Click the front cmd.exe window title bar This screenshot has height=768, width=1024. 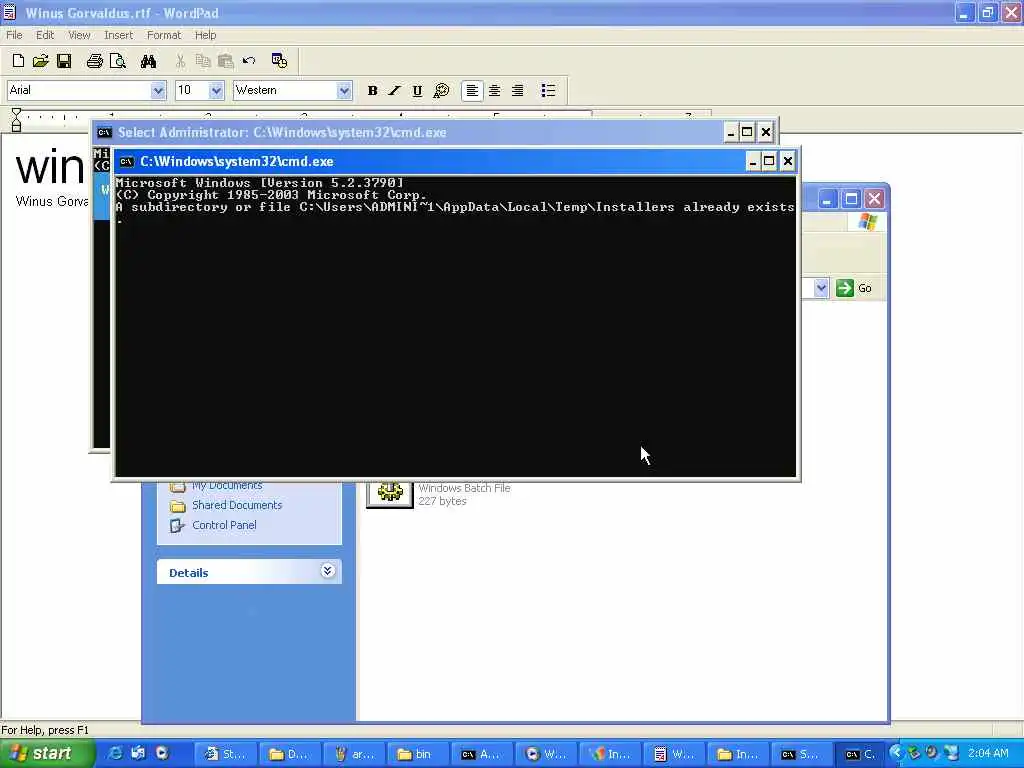click(x=431, y=161)
